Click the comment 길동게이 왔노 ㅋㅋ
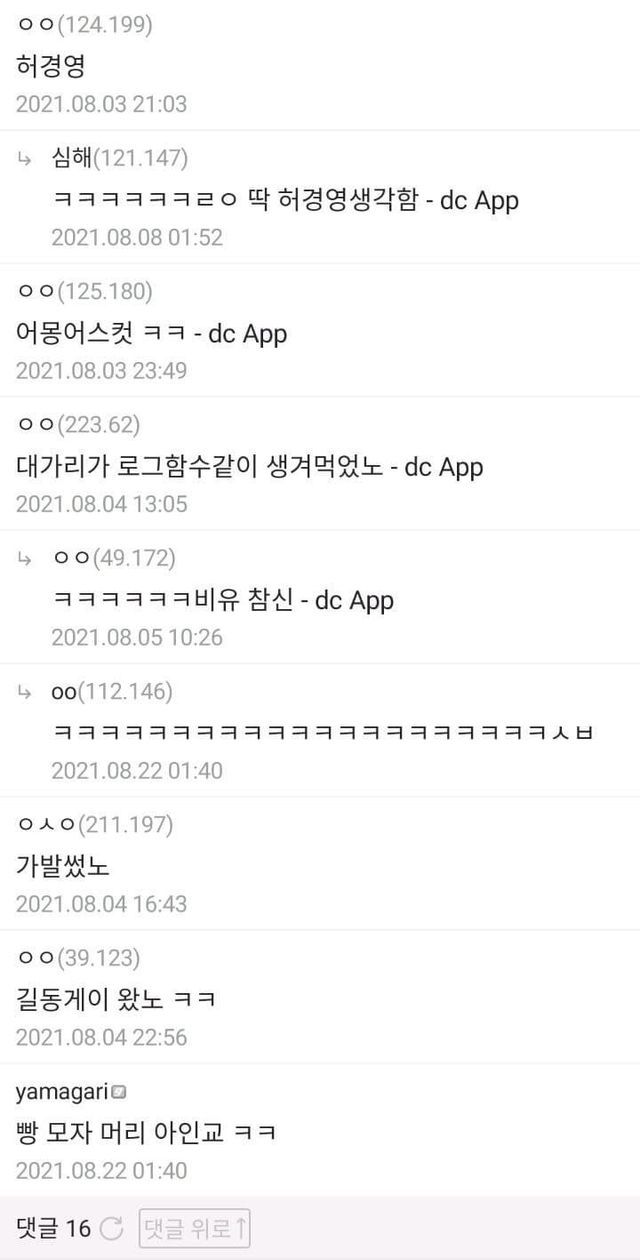 click(x=116, y=999)
